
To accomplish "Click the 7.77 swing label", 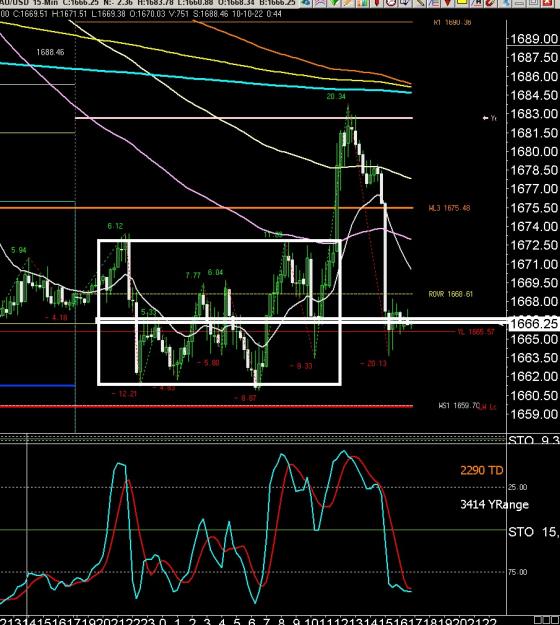I will pyautogui.click(x=193, y=275).
